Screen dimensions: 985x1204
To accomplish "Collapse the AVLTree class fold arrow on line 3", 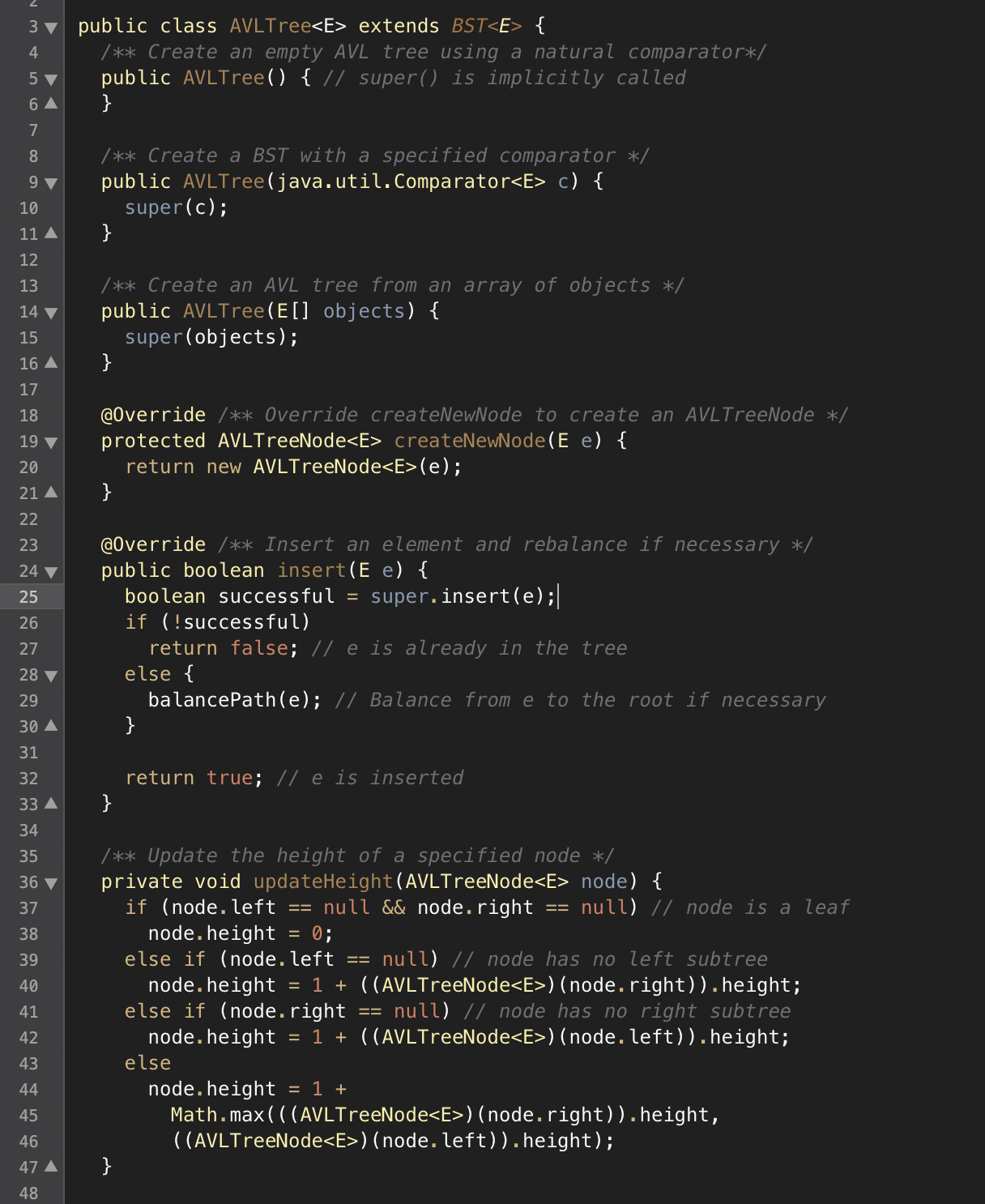I will pyautogui.click(x=50, y=26).
